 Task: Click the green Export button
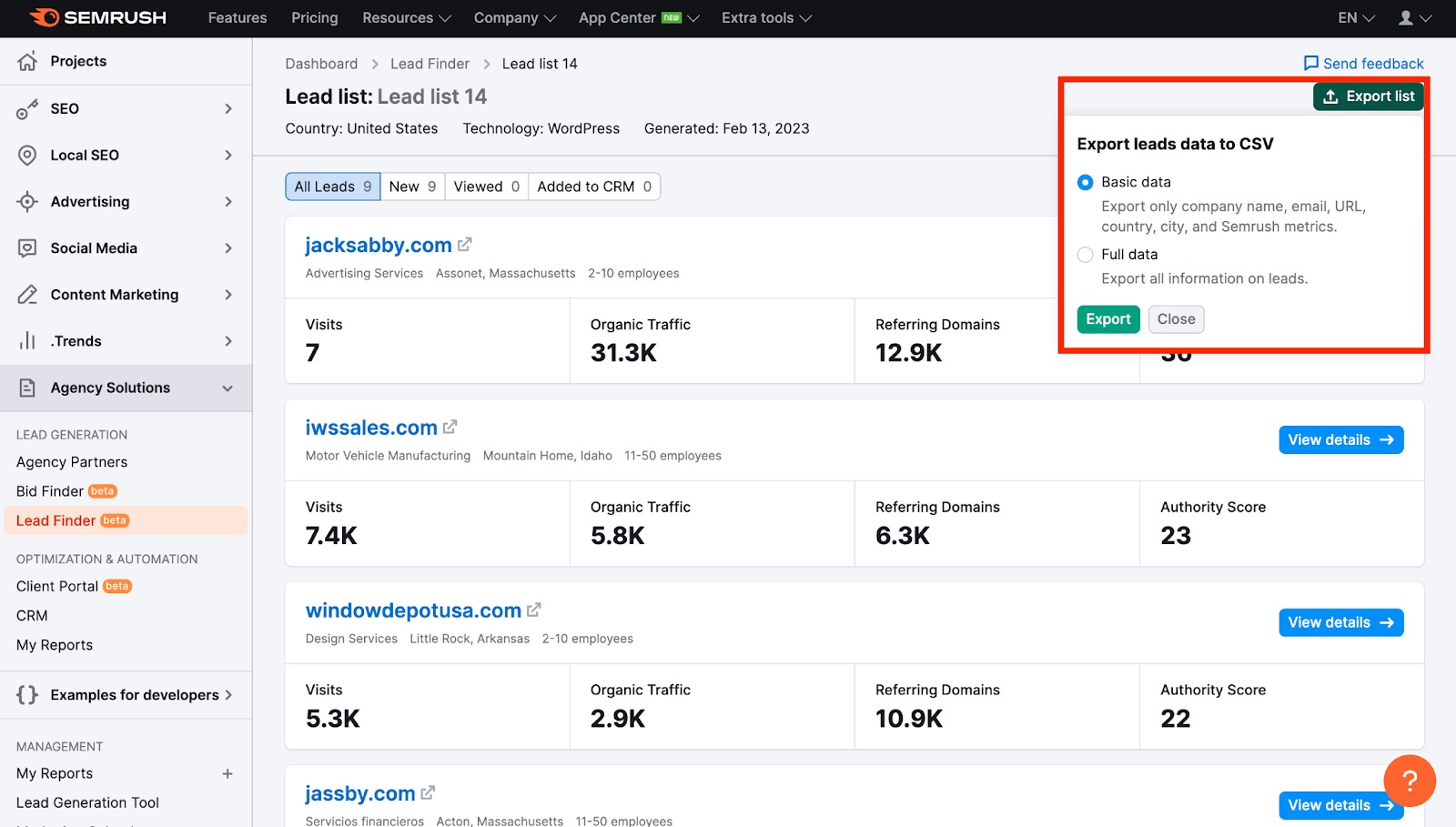(x=1108, y=319)
